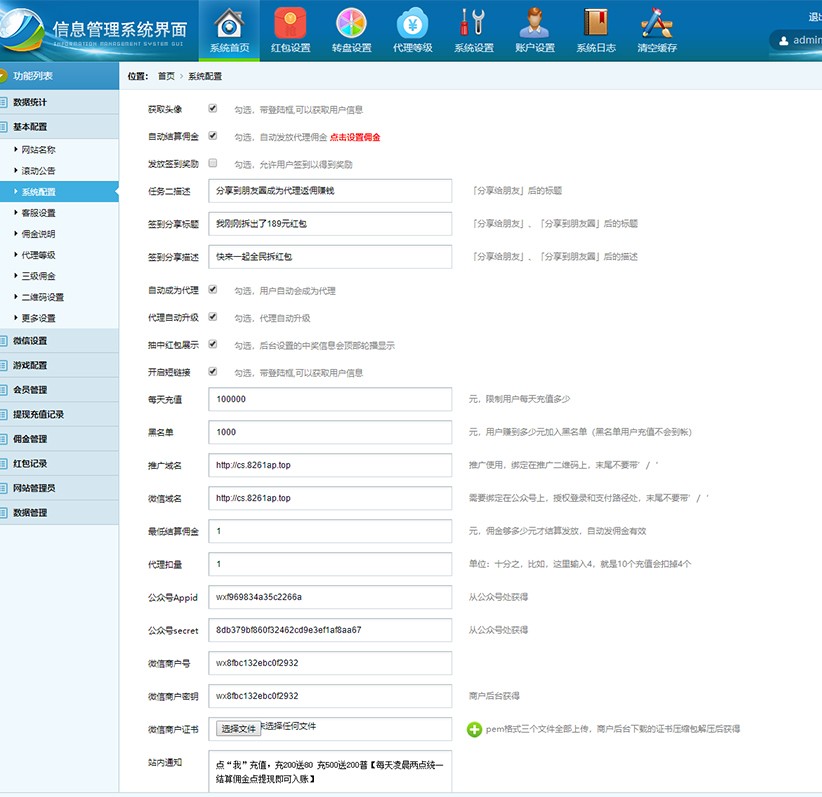Click green plus icon beside certificate upload
This screenshot has height=797, width=822.
474,729
